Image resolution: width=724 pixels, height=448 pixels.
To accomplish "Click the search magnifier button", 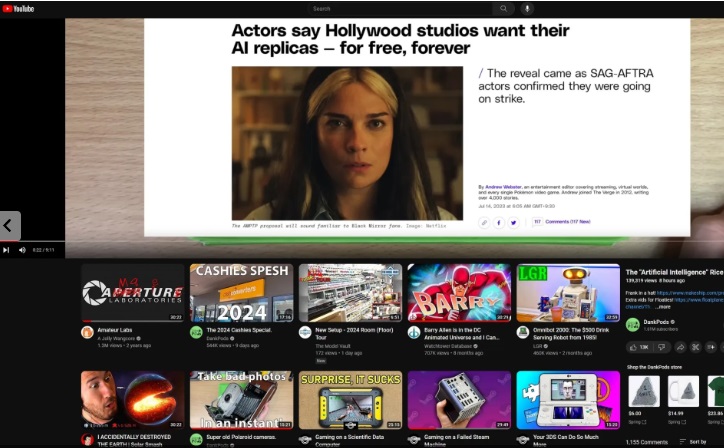I will pos(504,9).
